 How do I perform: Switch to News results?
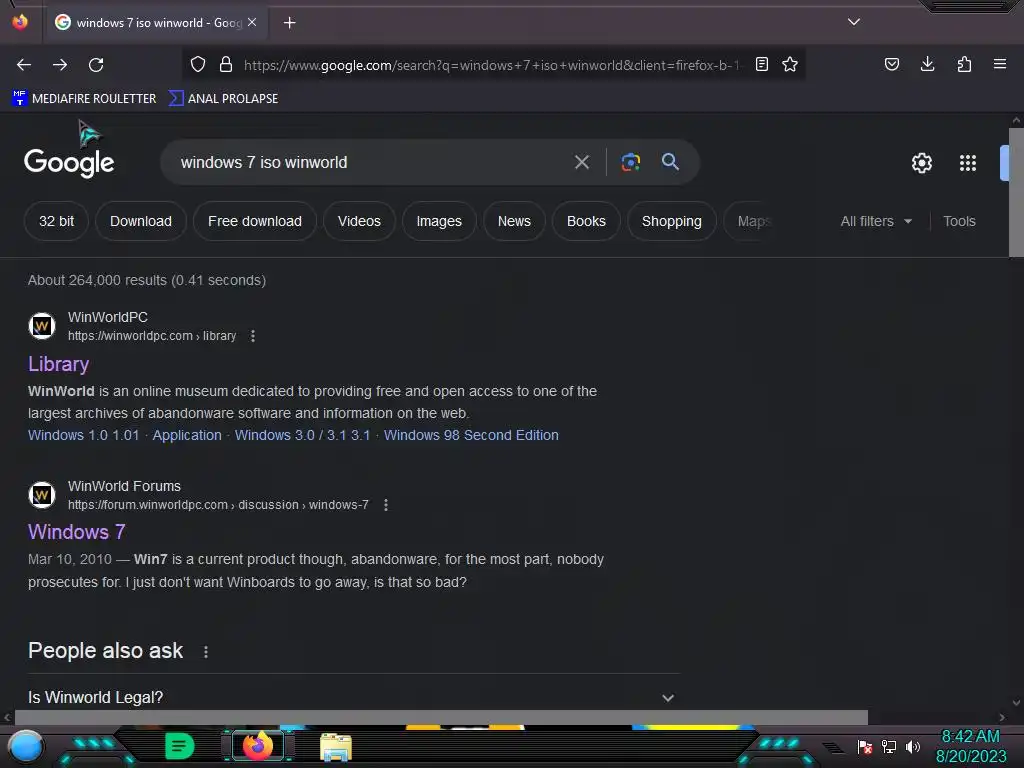[514, 221]
